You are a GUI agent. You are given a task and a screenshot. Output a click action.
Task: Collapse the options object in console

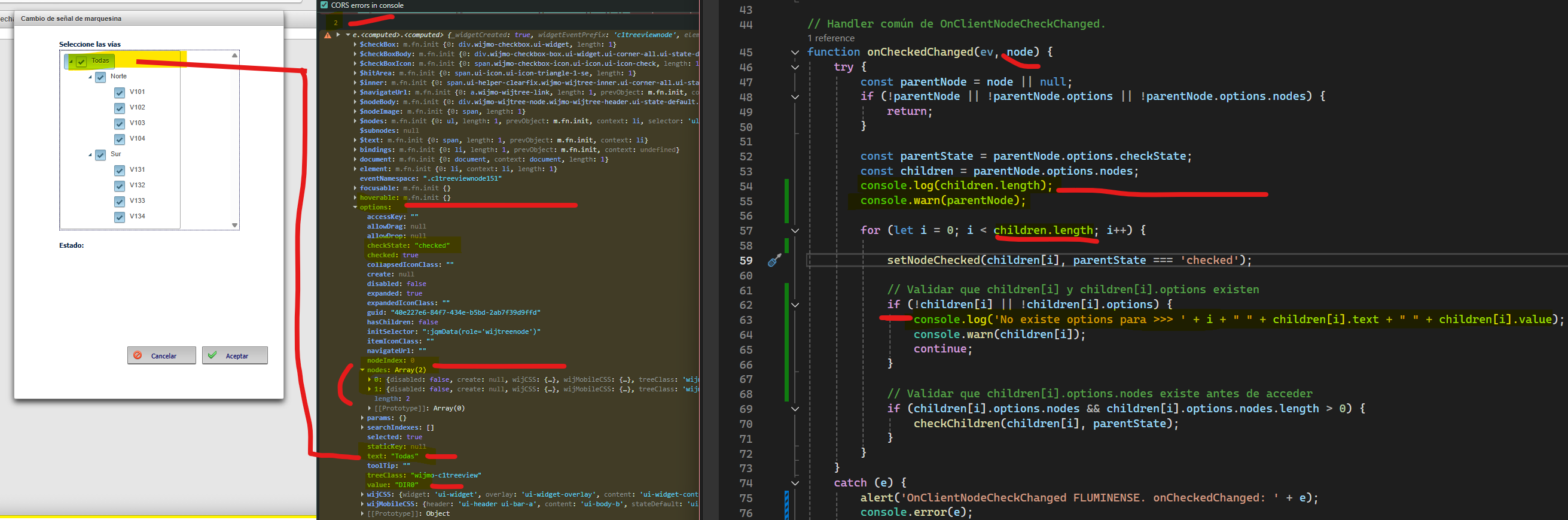(355, 208)
